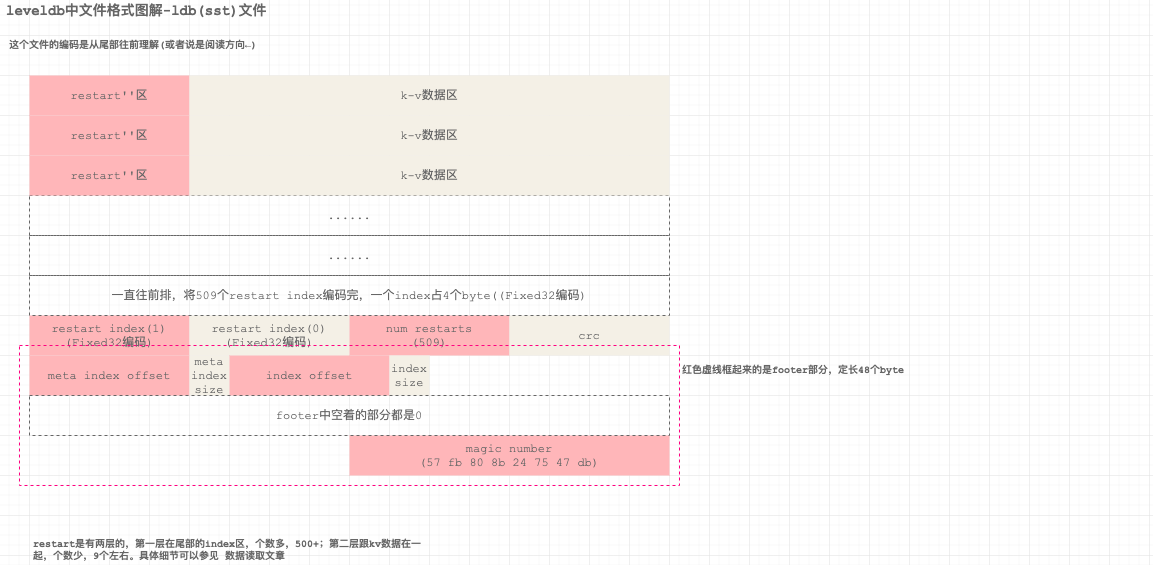Click the note '红色虚线框起来的是footer部分，定长48个byte'

(793, 370)
